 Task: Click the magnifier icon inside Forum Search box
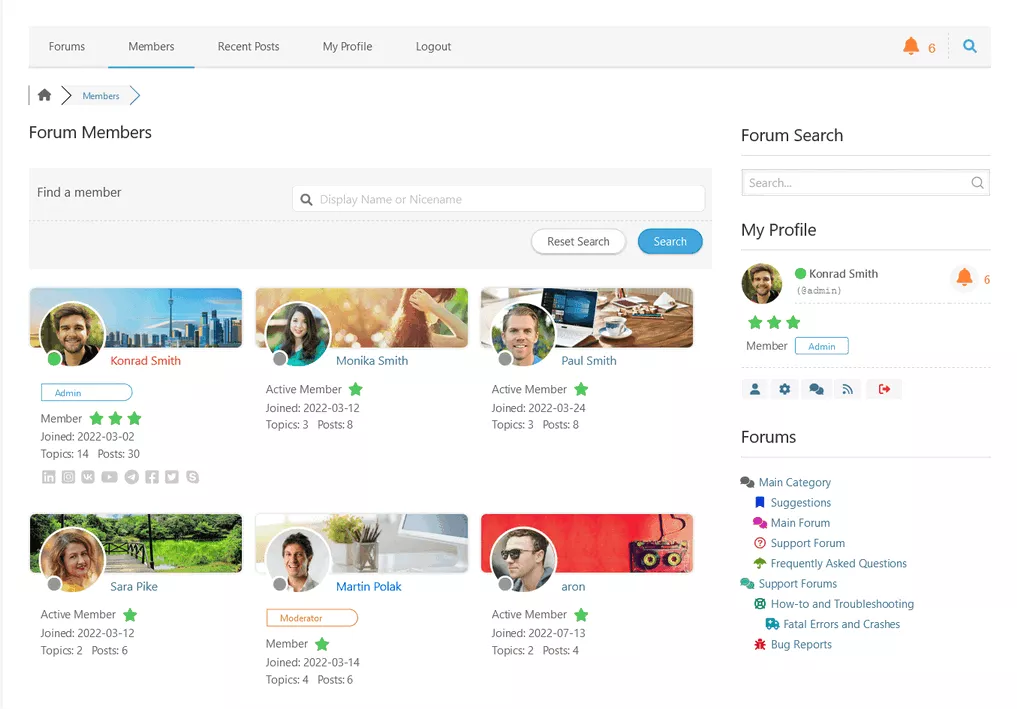point(977,183)
